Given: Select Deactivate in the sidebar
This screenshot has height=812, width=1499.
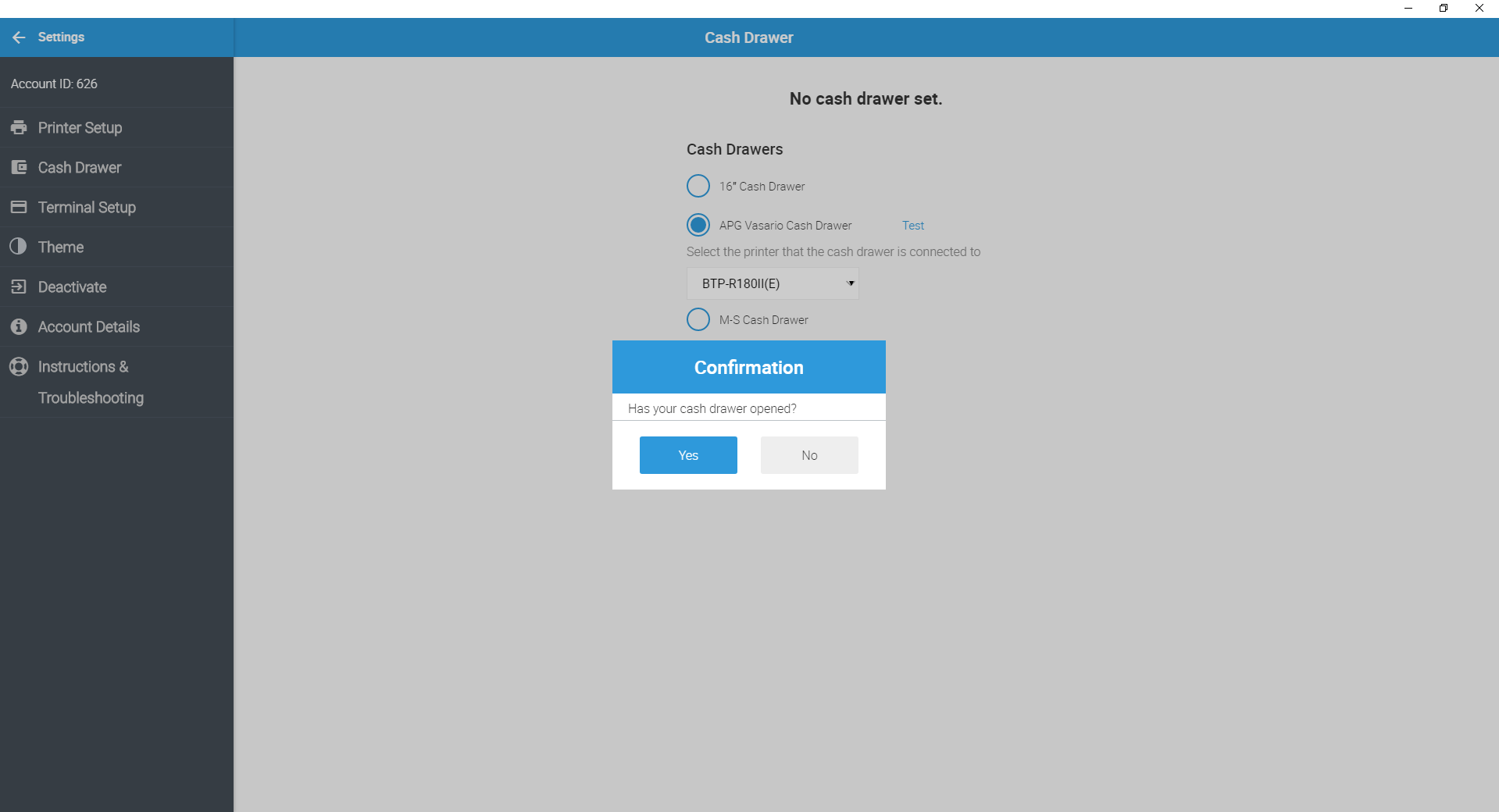Looking at the screenshot, I should (x=116, y=287).
